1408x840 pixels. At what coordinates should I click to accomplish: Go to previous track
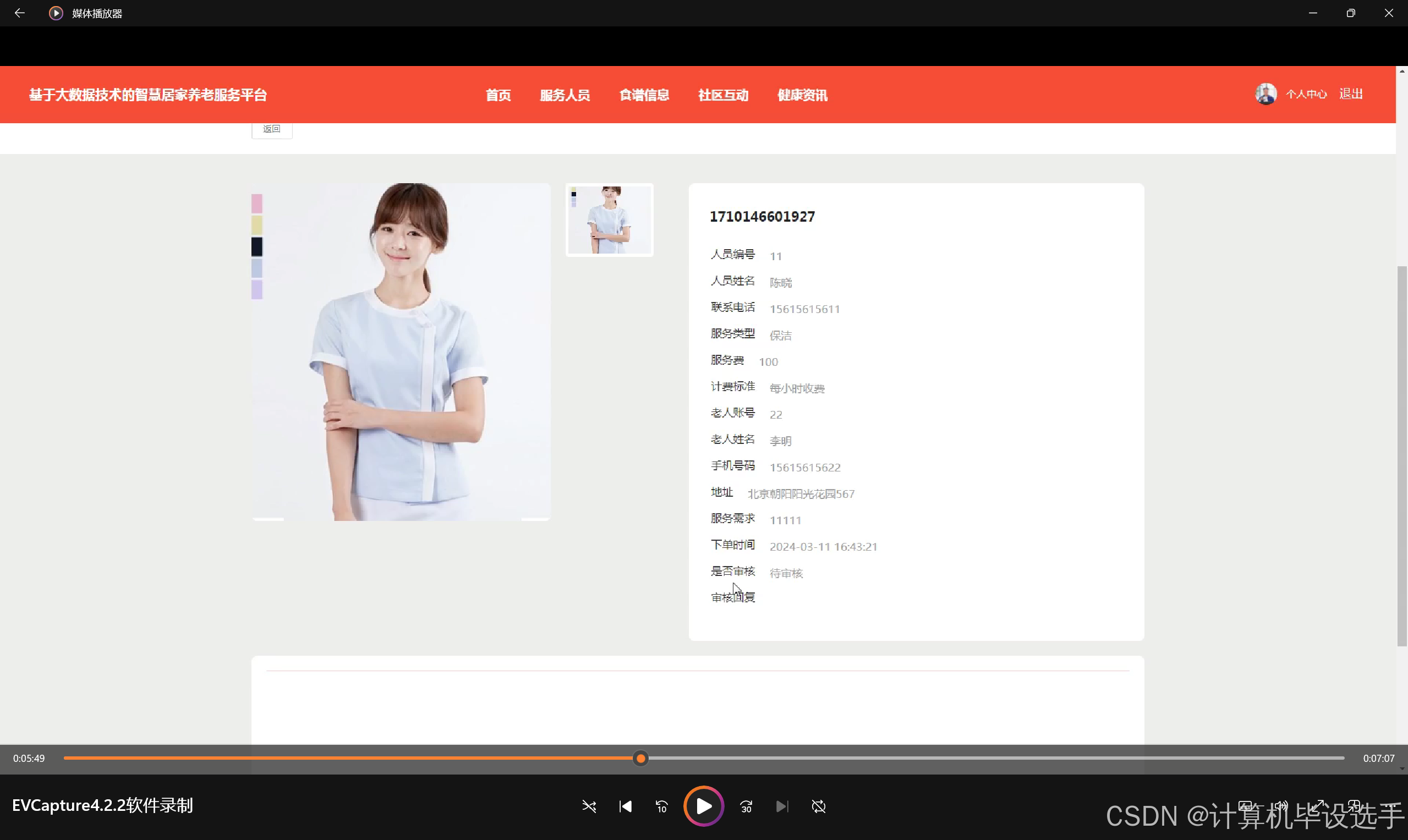coord(625,806)
